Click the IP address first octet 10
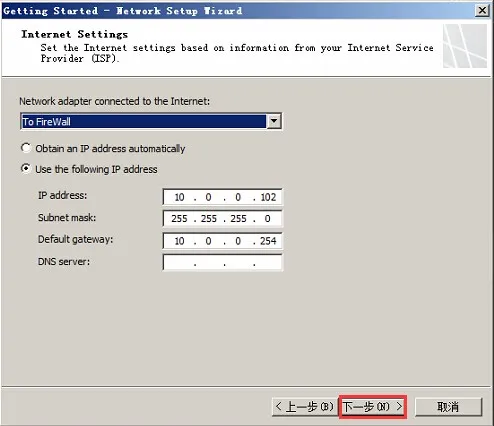 point(179,197)
